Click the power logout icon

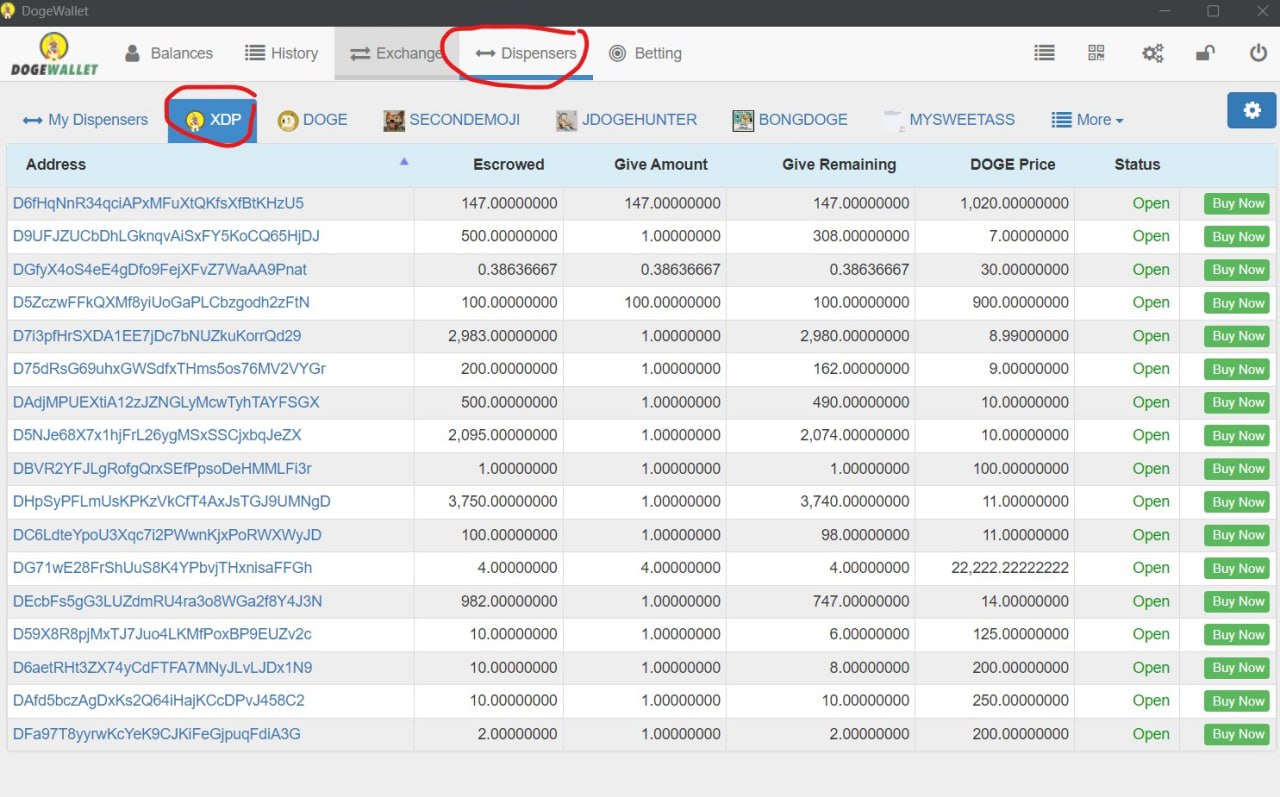pyautogui.click(x=1259, y=53)
